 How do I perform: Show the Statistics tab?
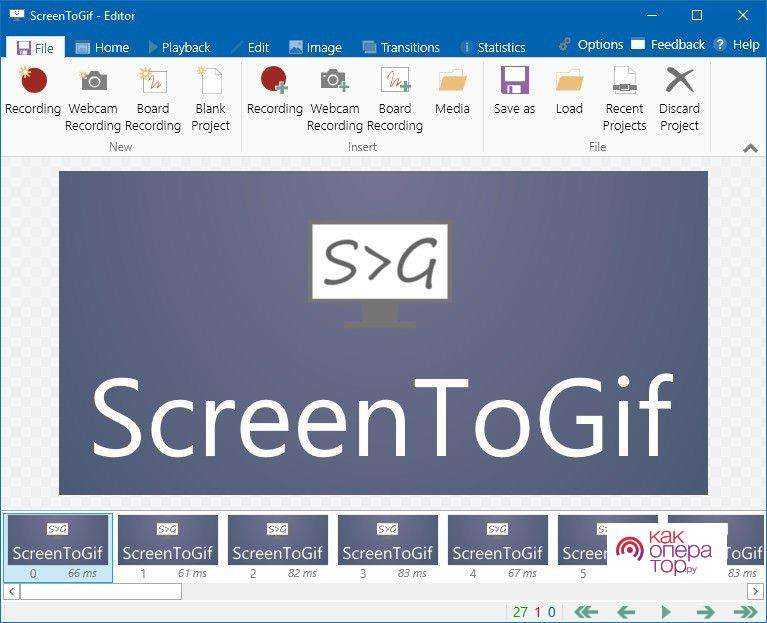493,47
